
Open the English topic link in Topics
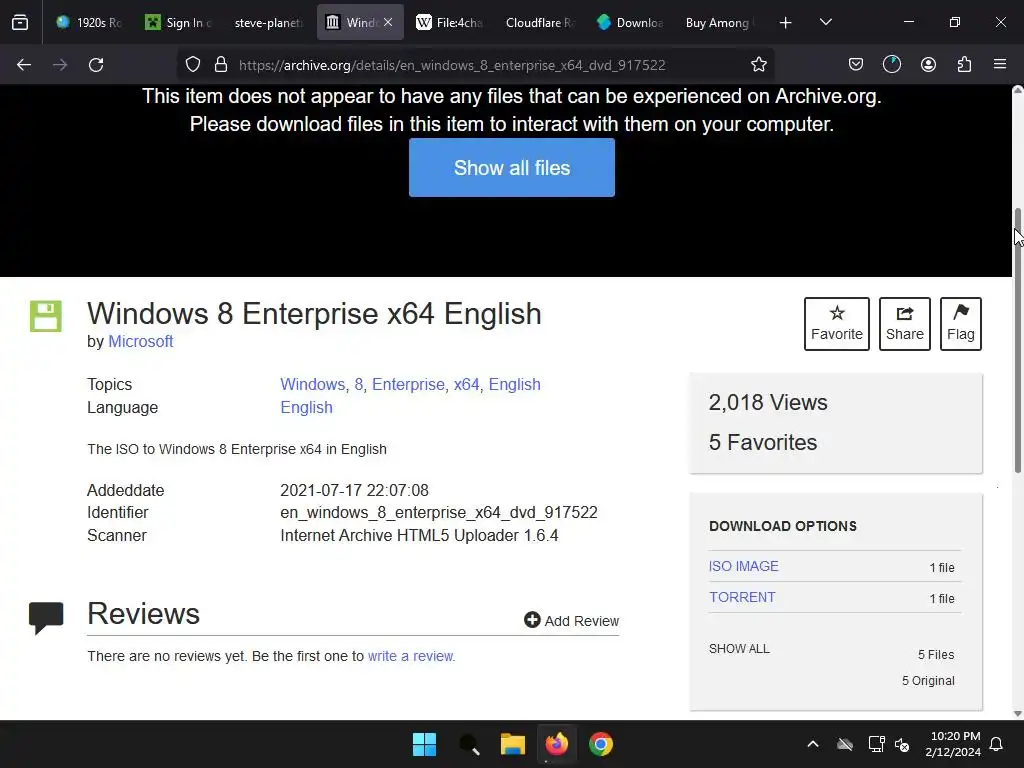515,385
